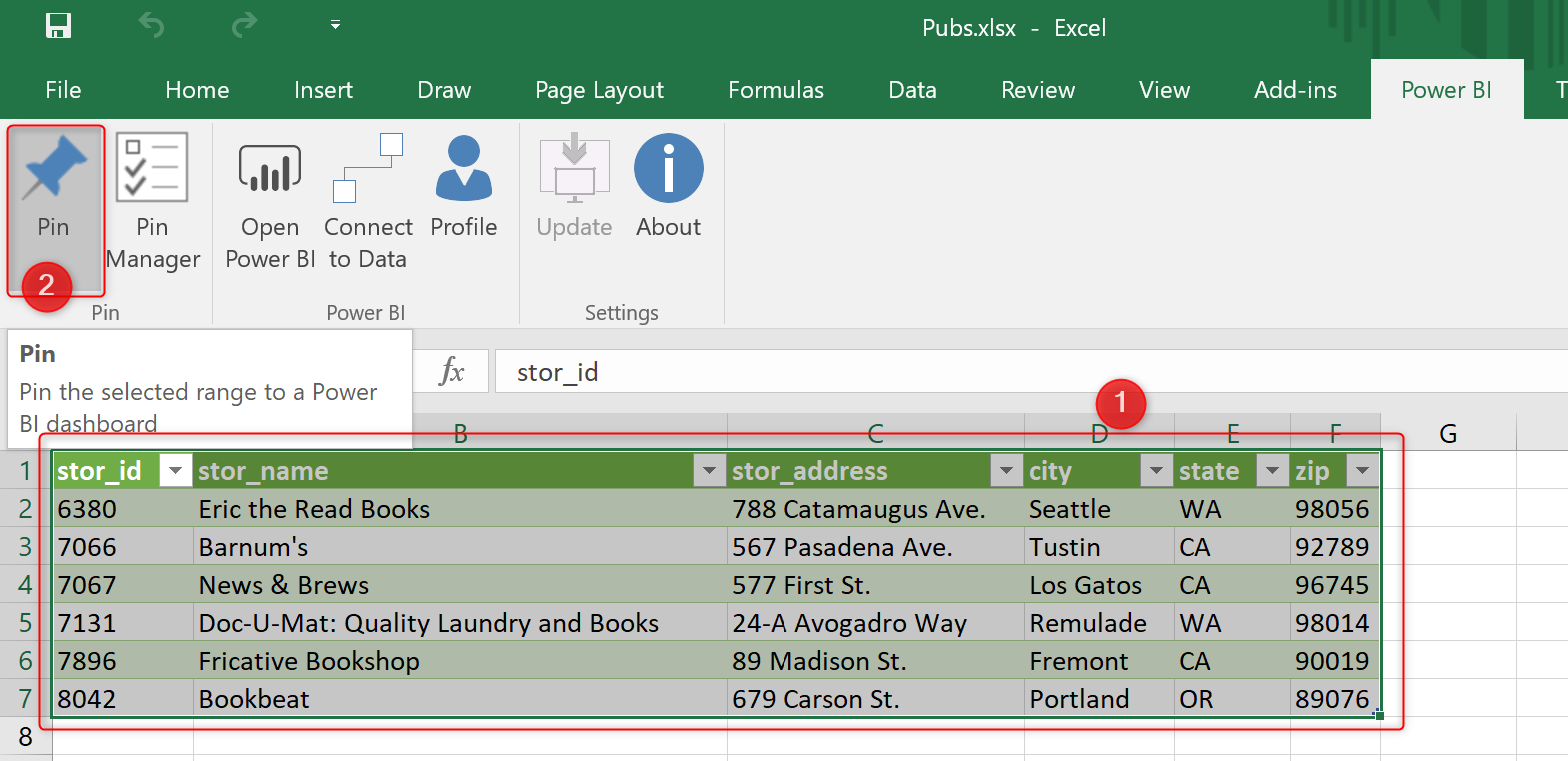Redo the last action
The height and width of the screenshot is (761, 1568).
pos(244,25)
